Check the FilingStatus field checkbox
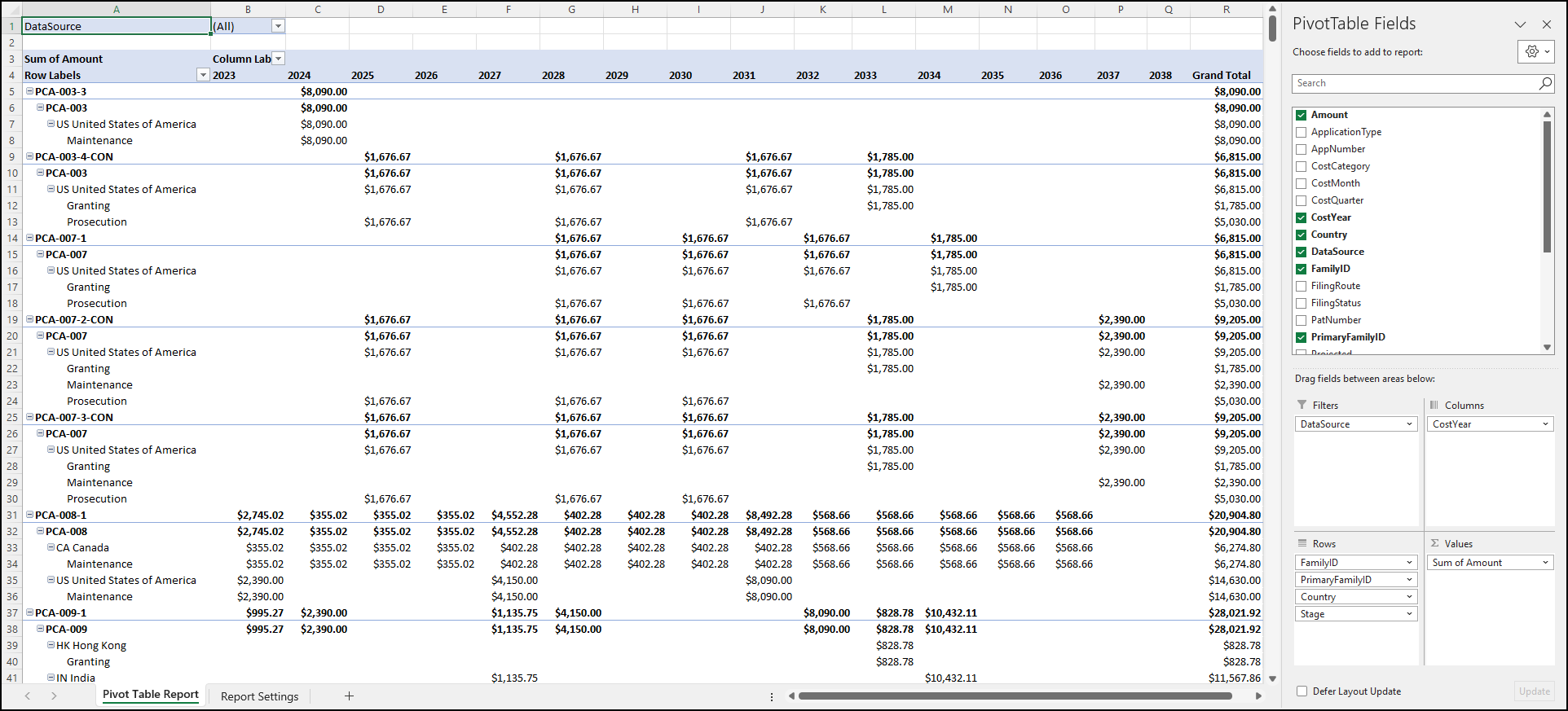The image size is (1568, 711). [1302, 303]
